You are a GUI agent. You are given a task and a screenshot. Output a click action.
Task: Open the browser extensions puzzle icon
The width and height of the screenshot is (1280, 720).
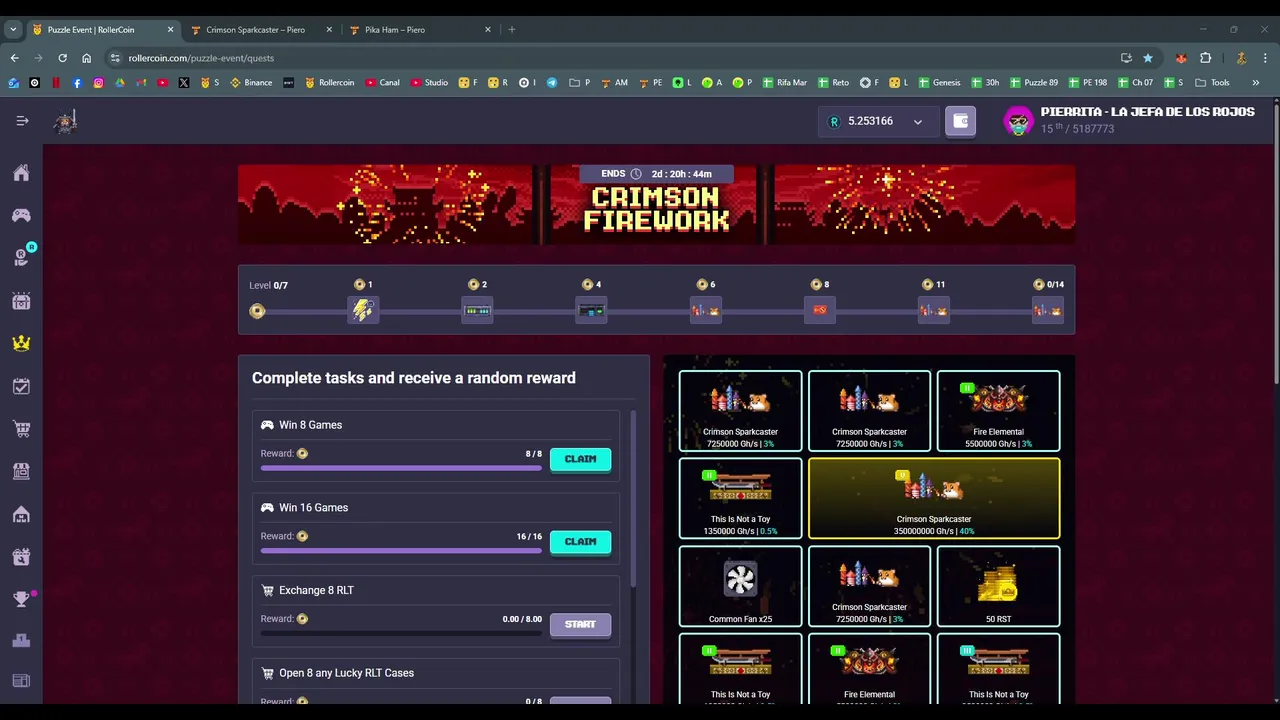pos(1205,58)
